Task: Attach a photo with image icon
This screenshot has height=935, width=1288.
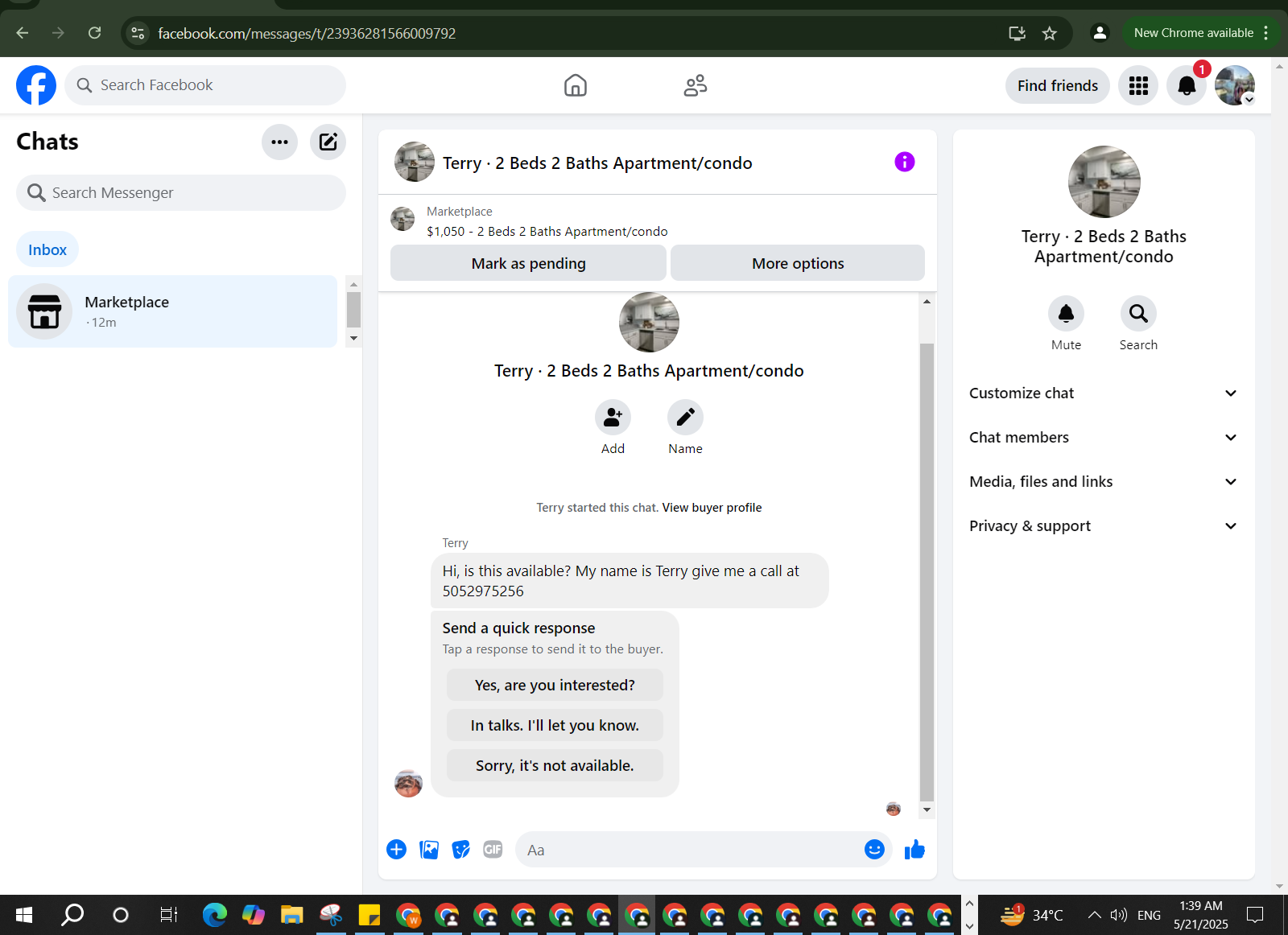Action: point(429,850)
